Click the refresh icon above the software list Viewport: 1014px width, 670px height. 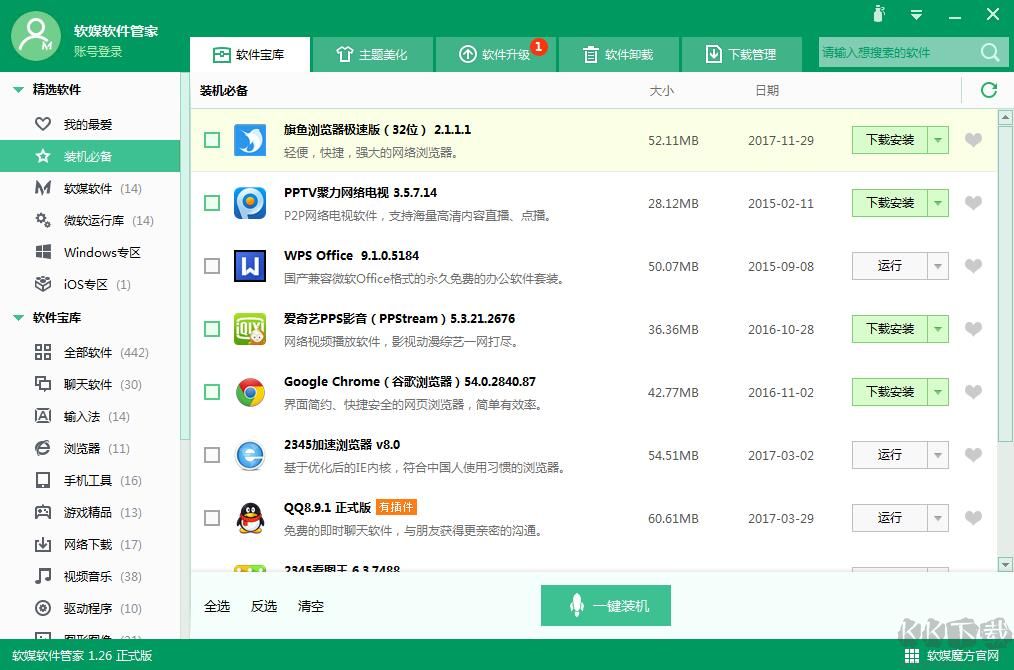click(x=989, y=90)
